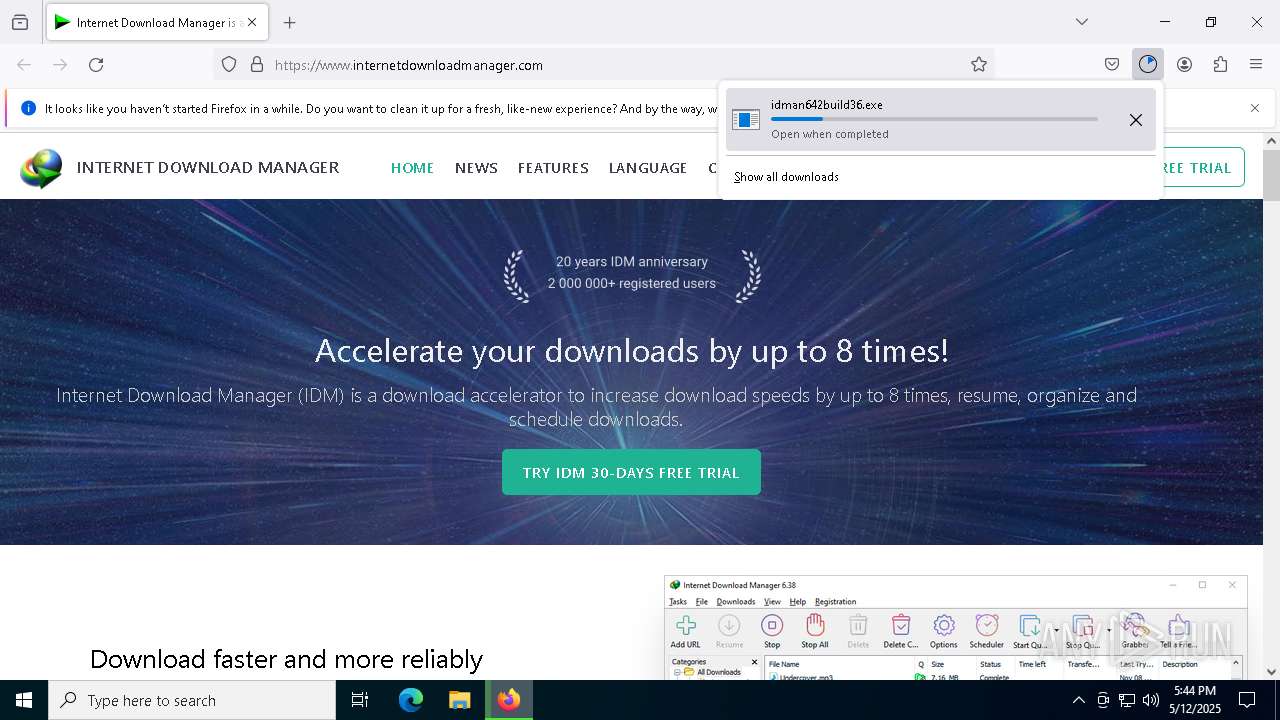This screenshot has height=720, width=1280.
Task: Click the browser forward arrow
Action: tap(60, 64)
